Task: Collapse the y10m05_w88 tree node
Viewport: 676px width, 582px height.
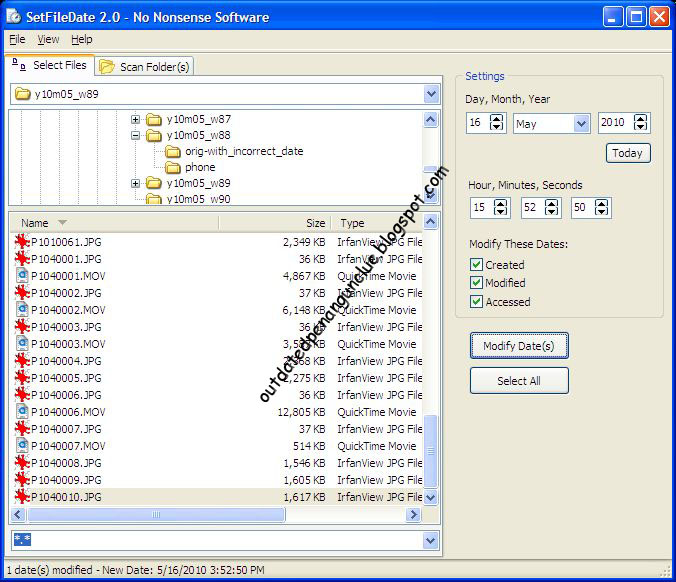Action: (135, 136)
